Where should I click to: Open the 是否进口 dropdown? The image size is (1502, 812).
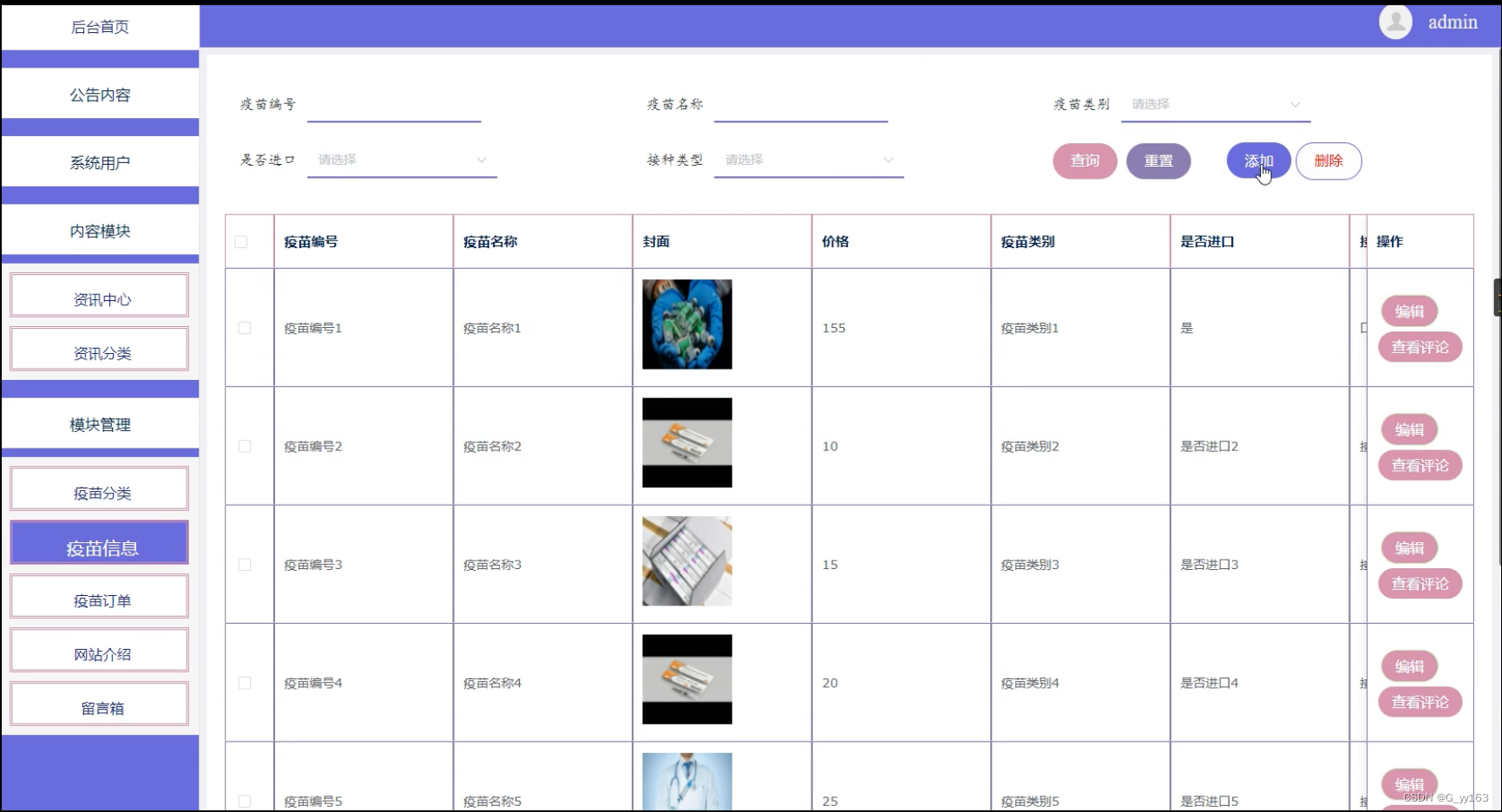click(402, 160)
